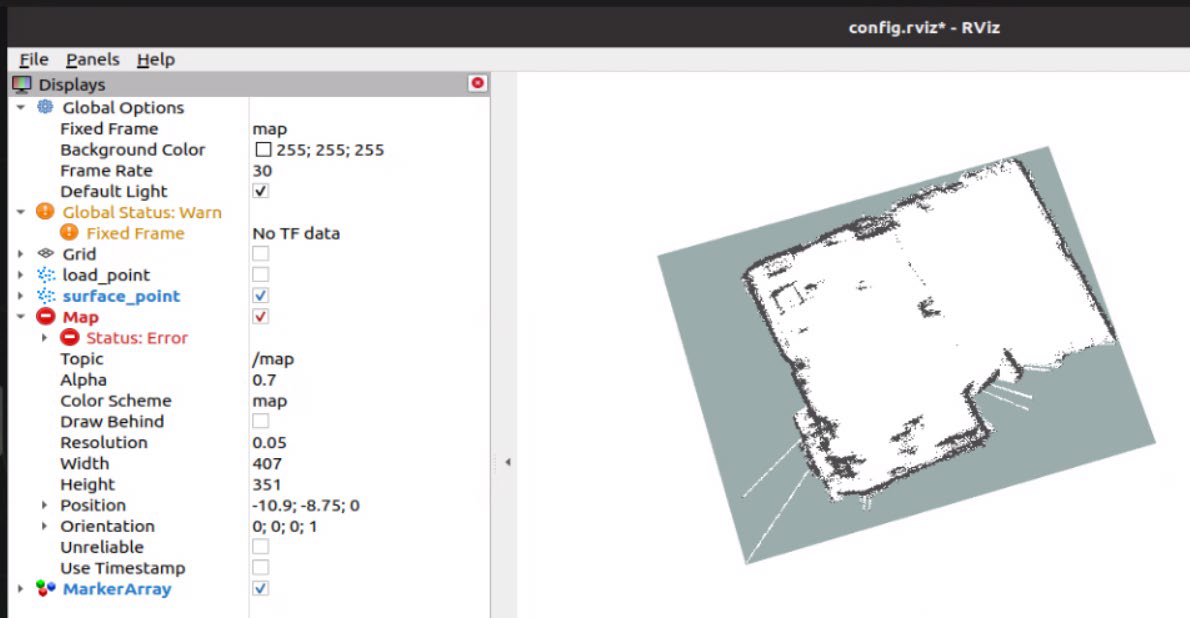Enable the Grid display checkbox

tap(260, 254)
